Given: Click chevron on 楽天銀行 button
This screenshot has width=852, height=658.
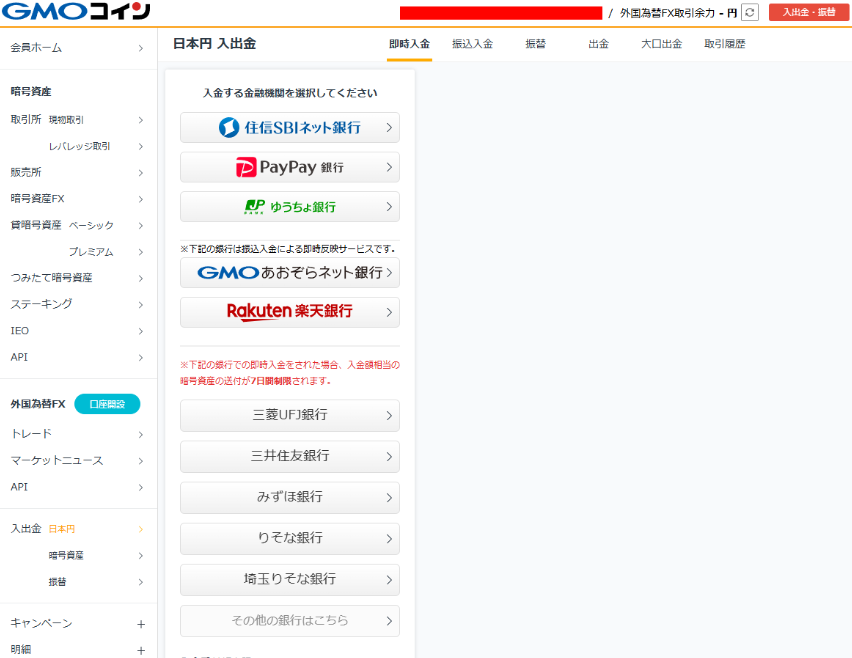Looking at the screenshot, I should point(389,312).
